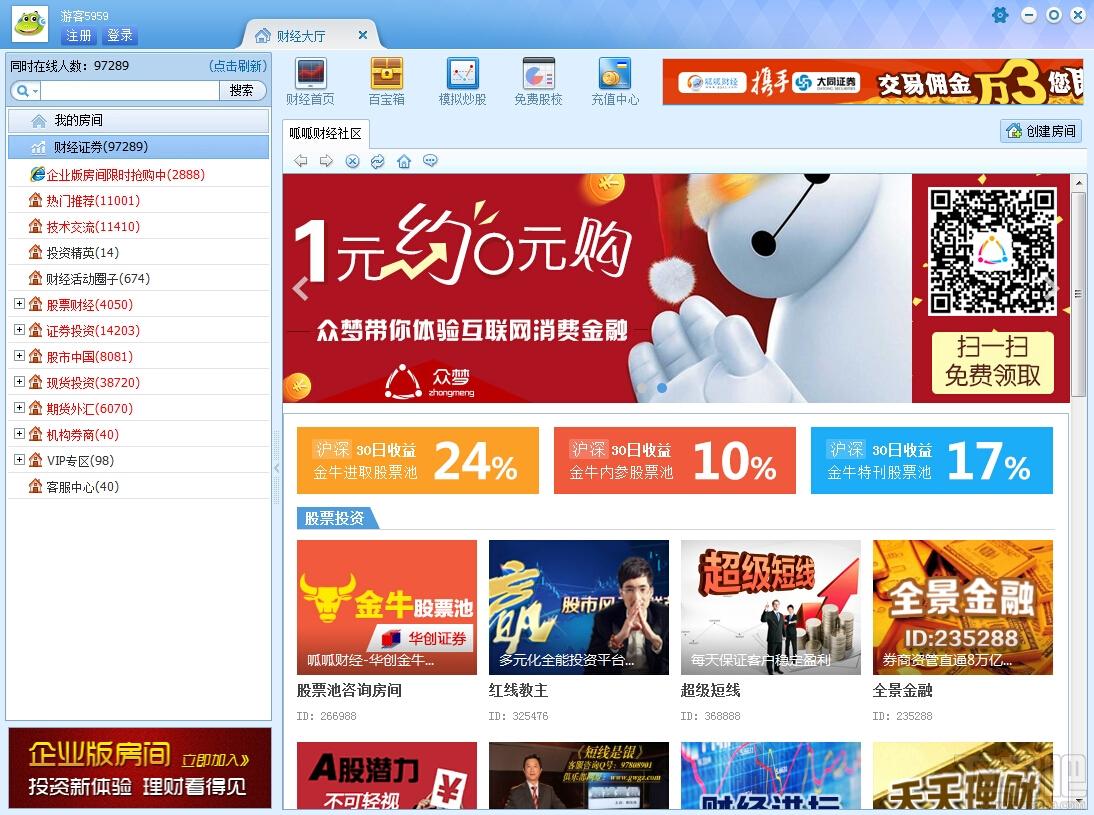Screen dimensions: 1094x815
Task: Select the 呱呱财经社区 tab
Action: coord(326,133)
